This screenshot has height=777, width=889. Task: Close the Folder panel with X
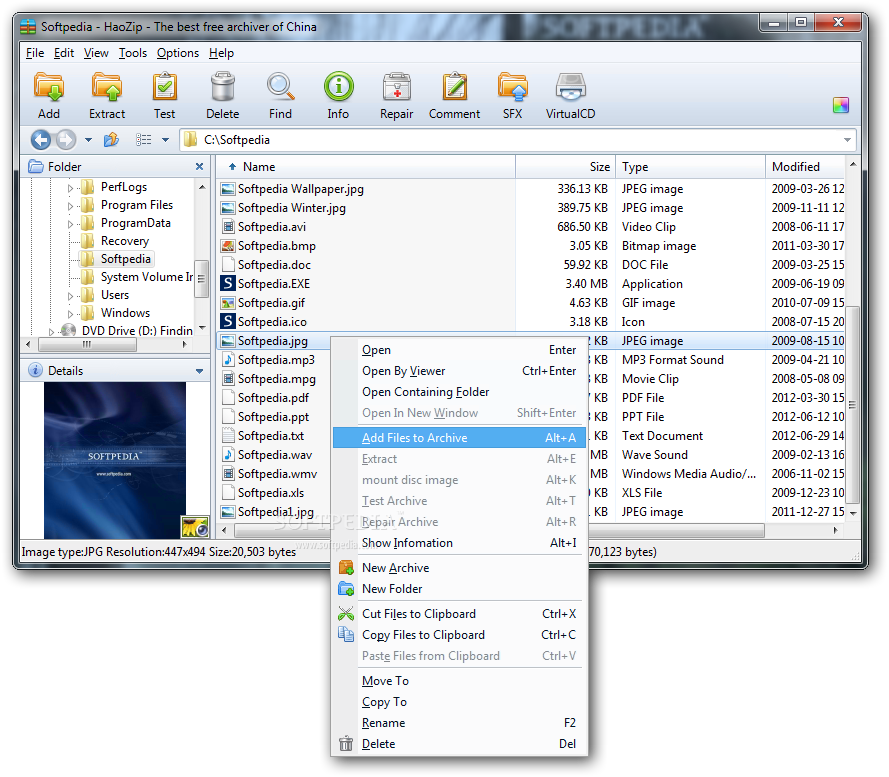[200, 167]
